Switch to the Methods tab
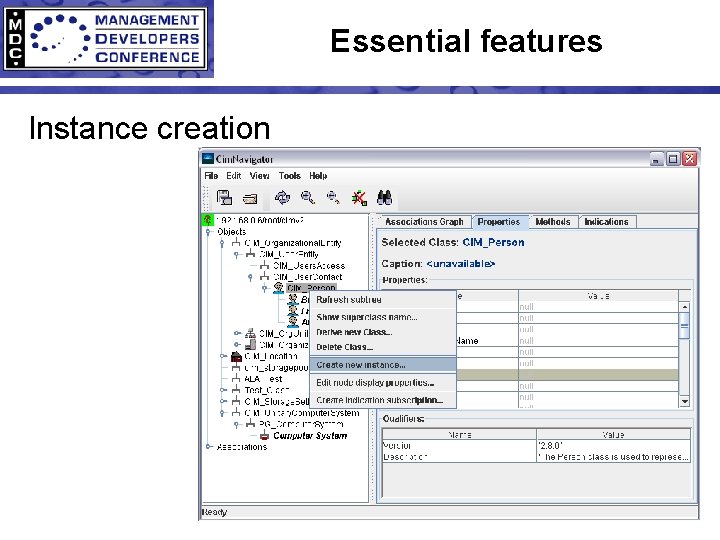 [553, 222]
